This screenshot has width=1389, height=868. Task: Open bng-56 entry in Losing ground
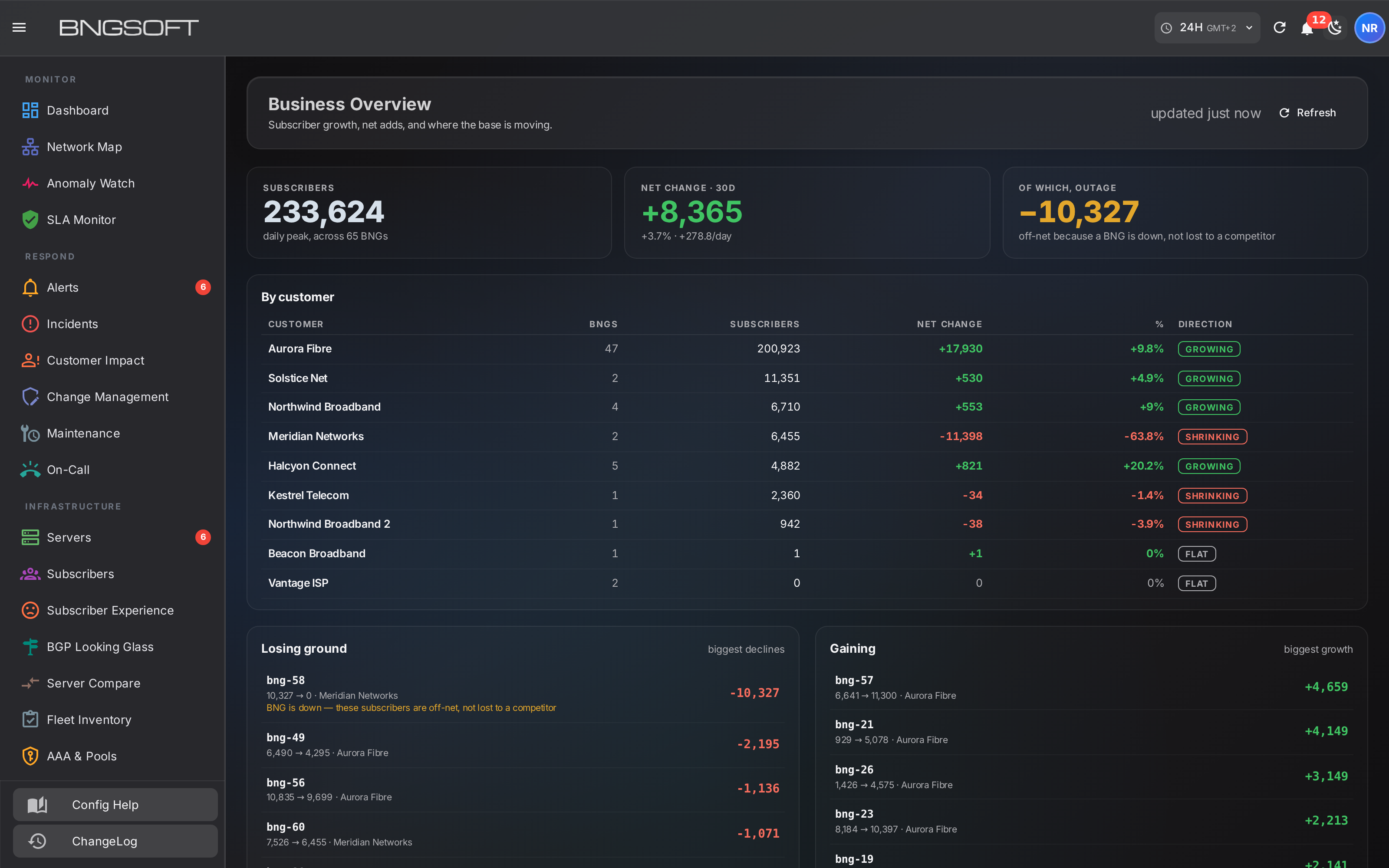[x=523, y=789]
